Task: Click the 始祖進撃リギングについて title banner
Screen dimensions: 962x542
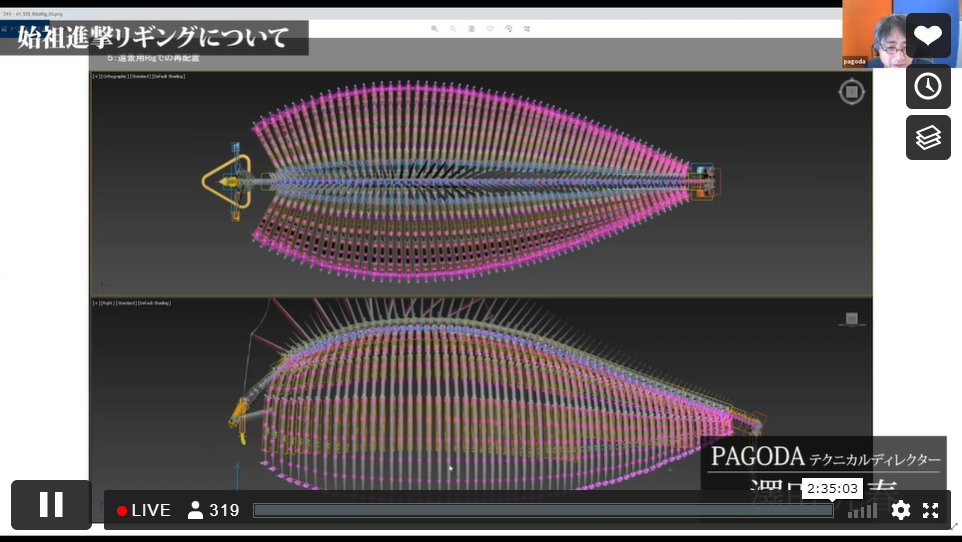Action: pyautogui.click(x=153, y=38)
